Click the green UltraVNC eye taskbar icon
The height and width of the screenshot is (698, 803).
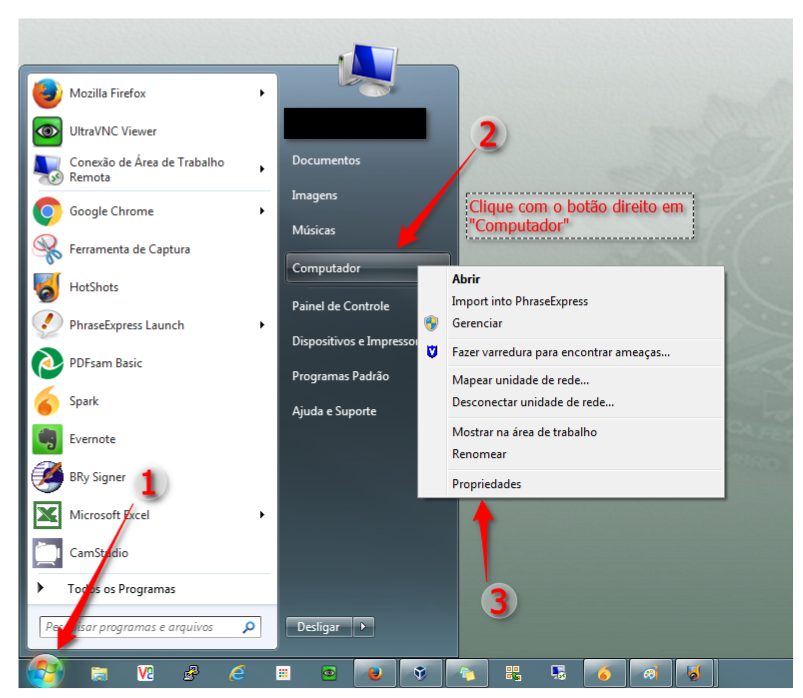coord(329,673)
